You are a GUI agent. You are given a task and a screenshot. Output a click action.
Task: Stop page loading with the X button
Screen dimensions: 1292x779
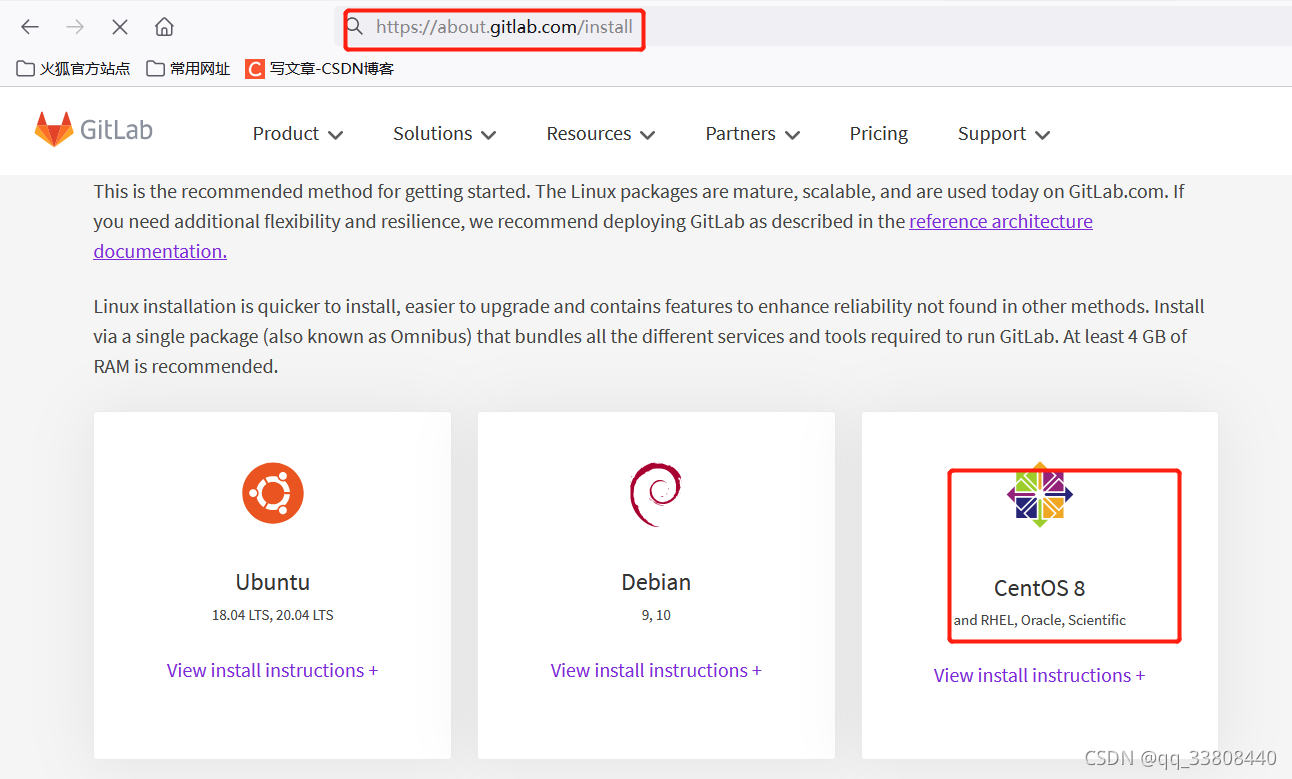(x=120, y=27)
